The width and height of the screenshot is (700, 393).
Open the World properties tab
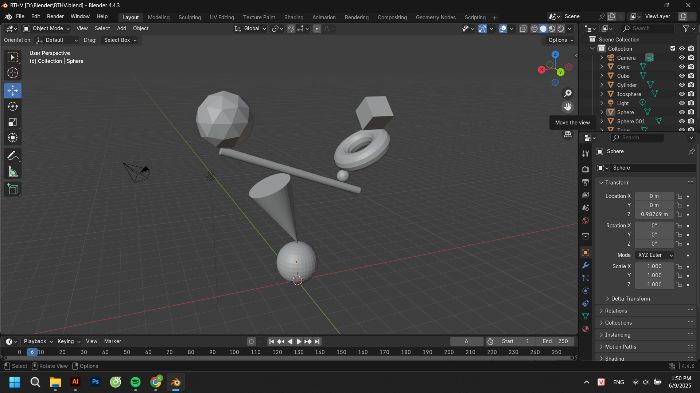click(586, 221)
